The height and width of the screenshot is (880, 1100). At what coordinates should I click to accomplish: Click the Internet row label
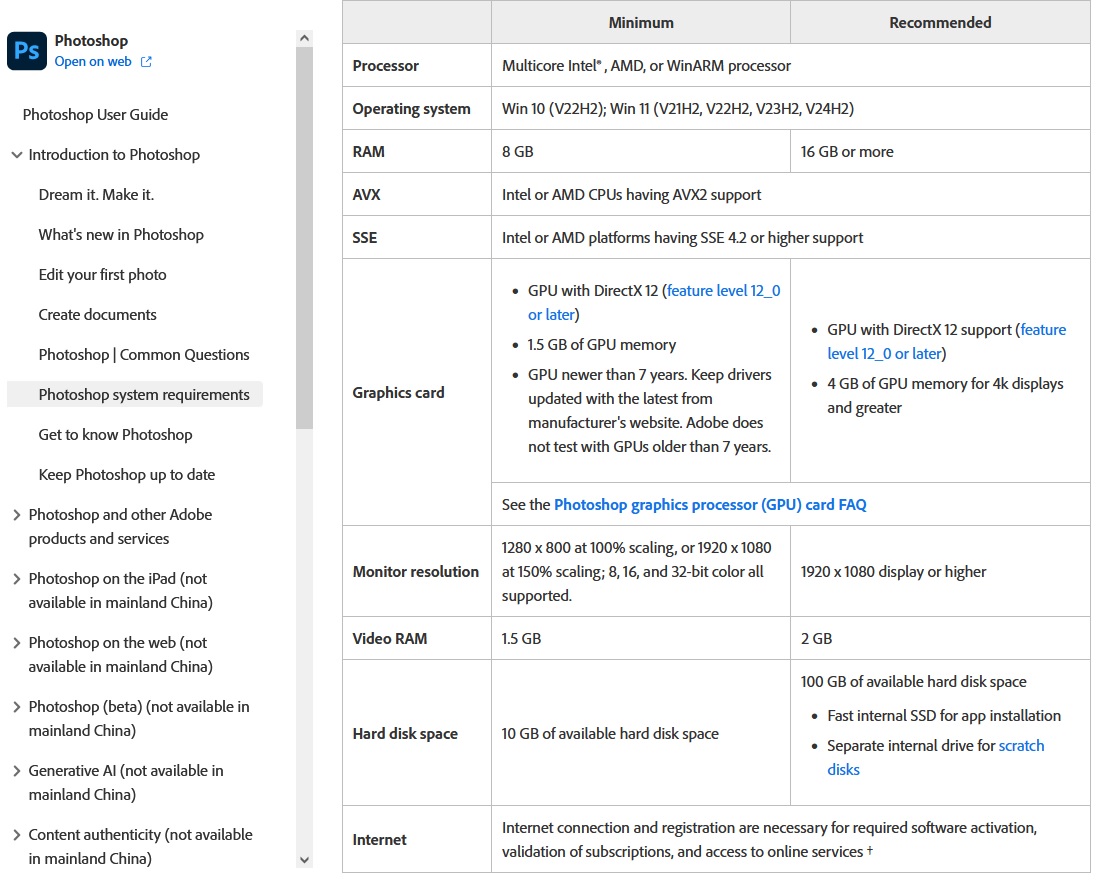coord(379,840)
